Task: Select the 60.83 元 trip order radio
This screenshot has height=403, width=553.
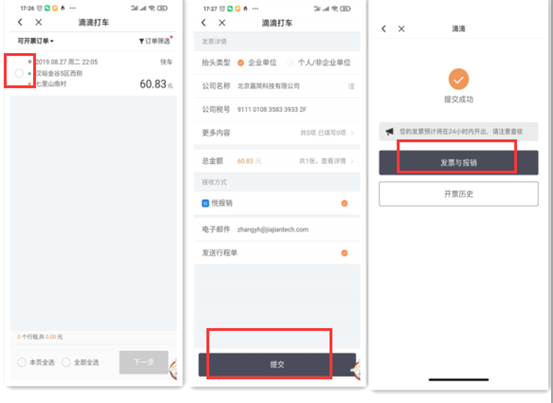Action: coord(19,73)
